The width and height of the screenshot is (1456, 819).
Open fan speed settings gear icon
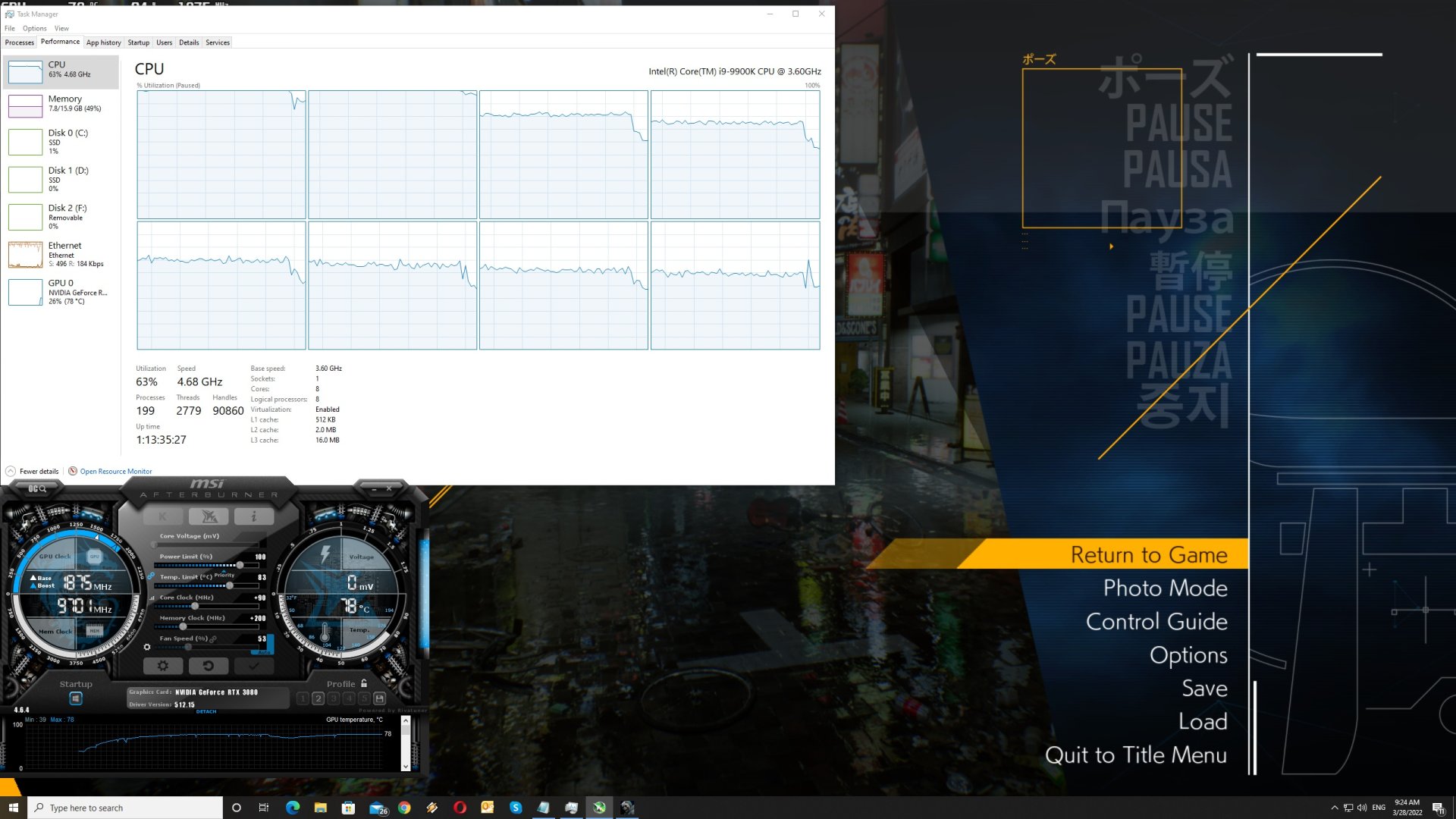pyautogui.click(x=147, y=647)
